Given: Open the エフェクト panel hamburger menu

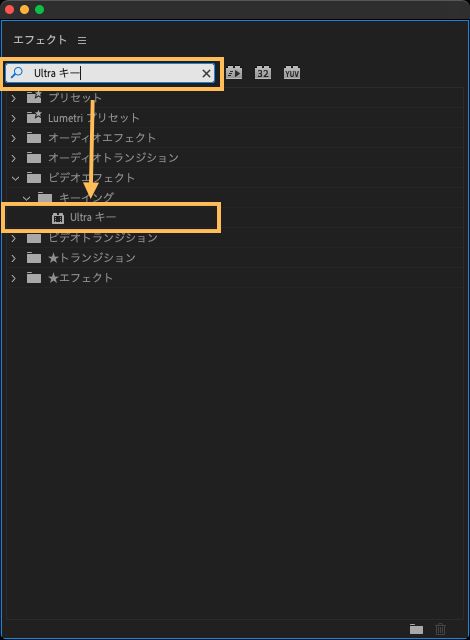Looking at the screenshot, I should tap(82, 40).
